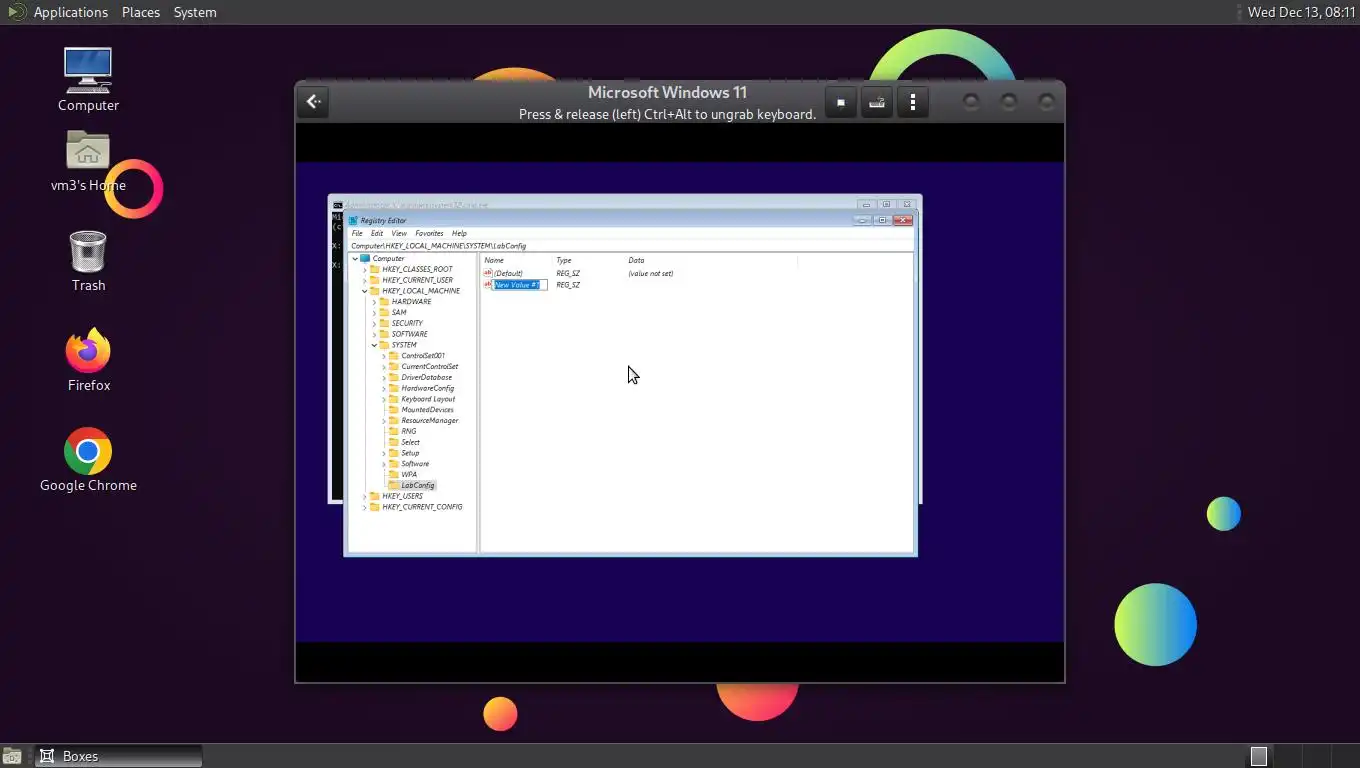Open the Help menu in Registry Editor
The image size is (1360, 768).
(x=459, y=233)
